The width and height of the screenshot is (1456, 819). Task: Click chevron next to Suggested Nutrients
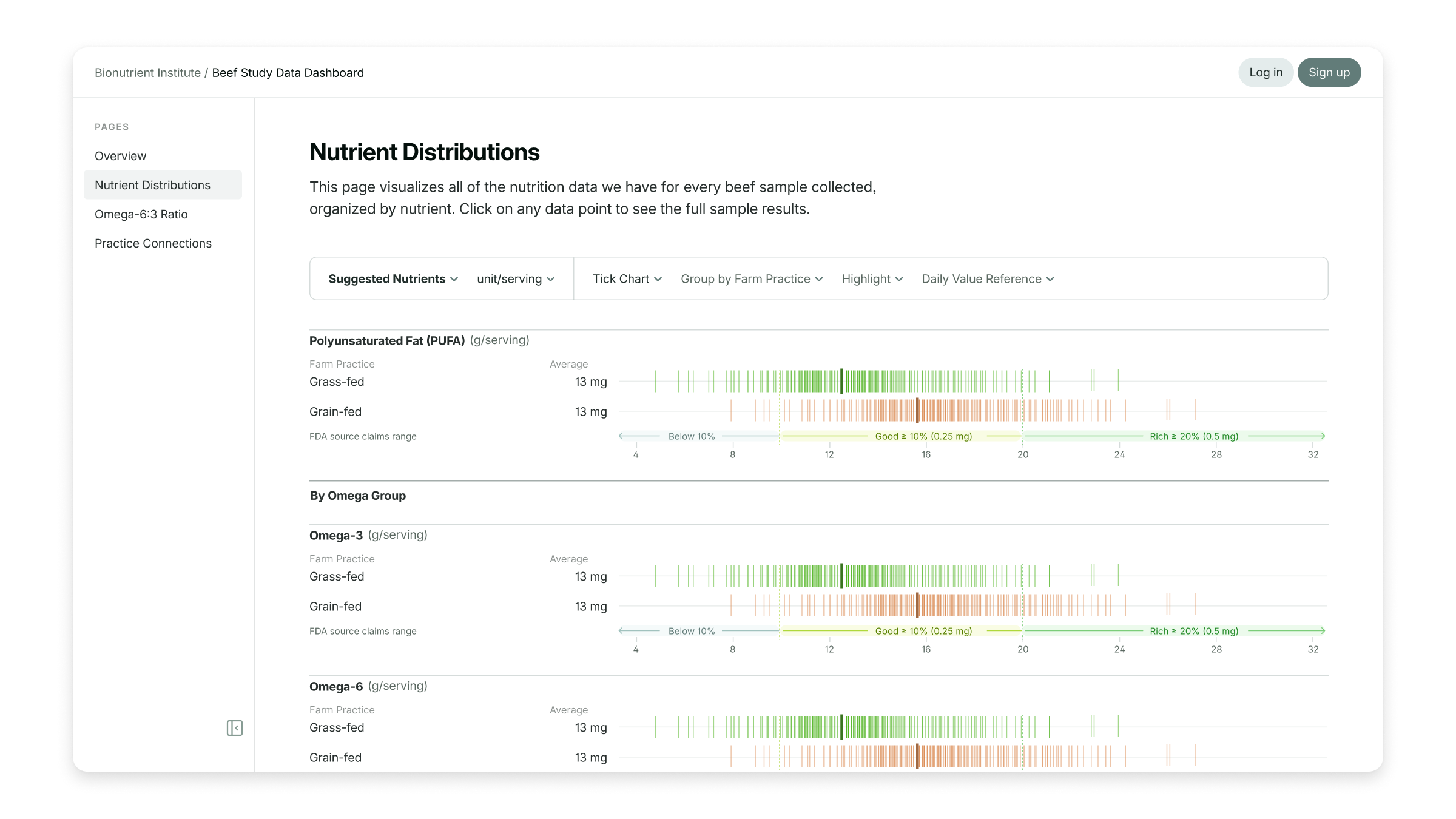454,279
